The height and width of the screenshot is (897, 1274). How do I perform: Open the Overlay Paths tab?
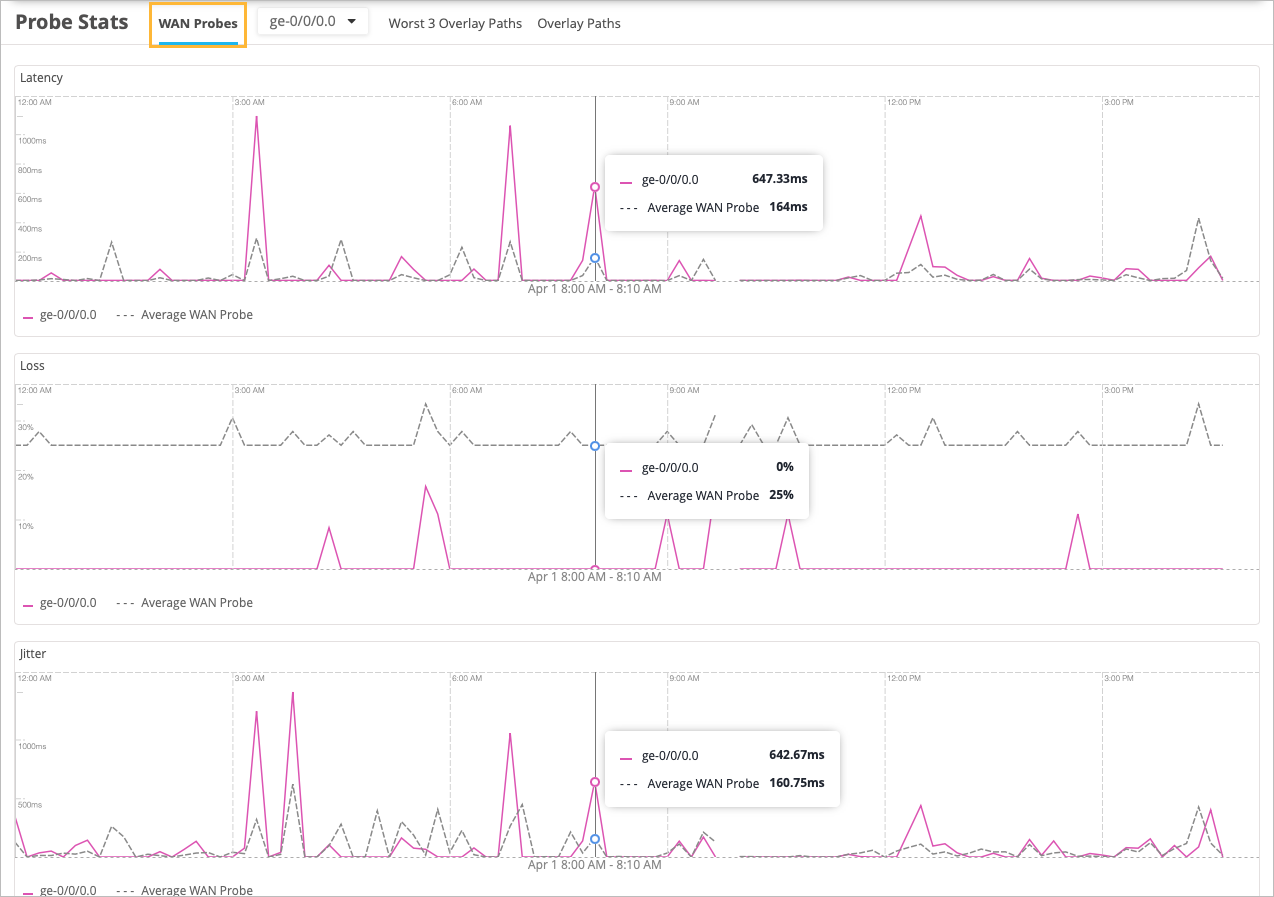click(579, 24)
